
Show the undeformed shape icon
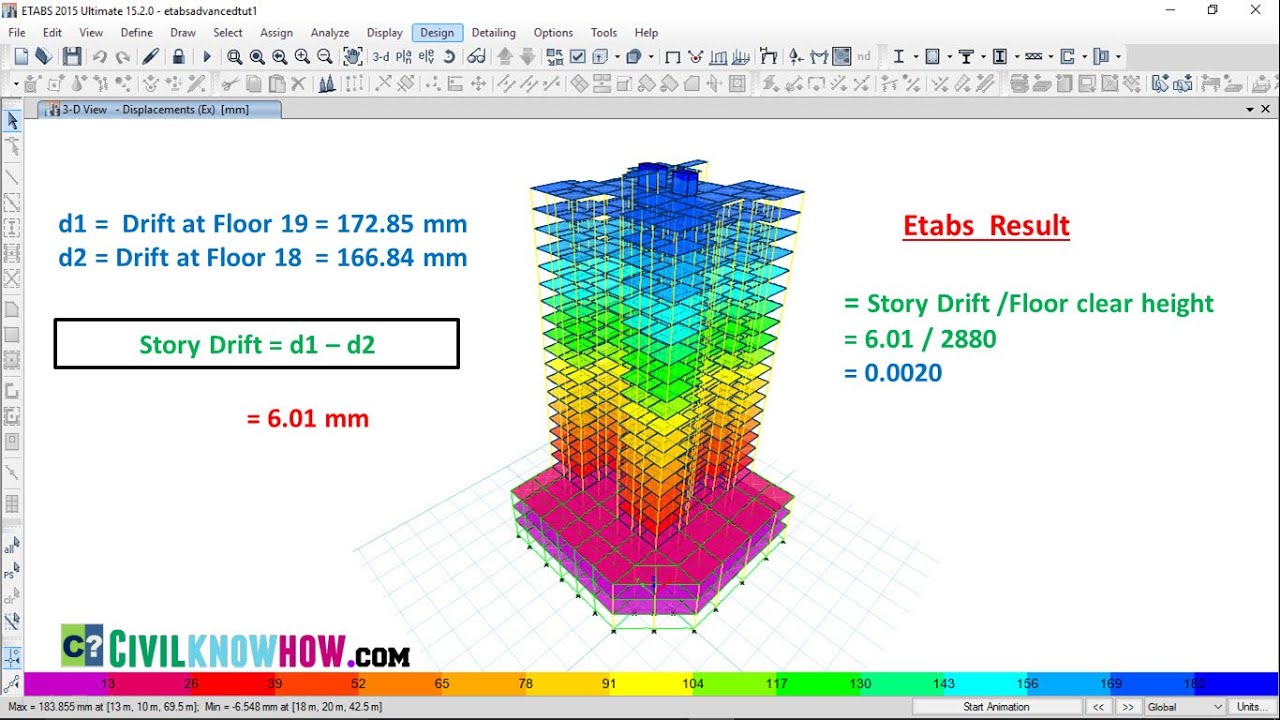[672, 57]
